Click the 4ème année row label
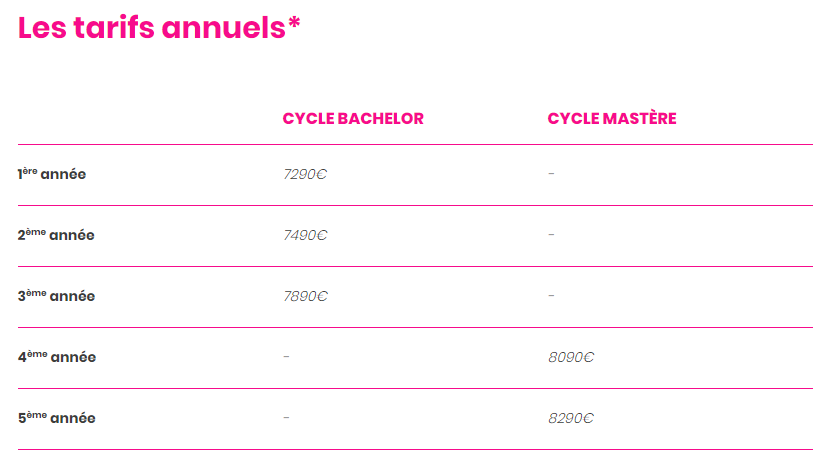Viewport: 825px width, 464px height. coord(57,357)
